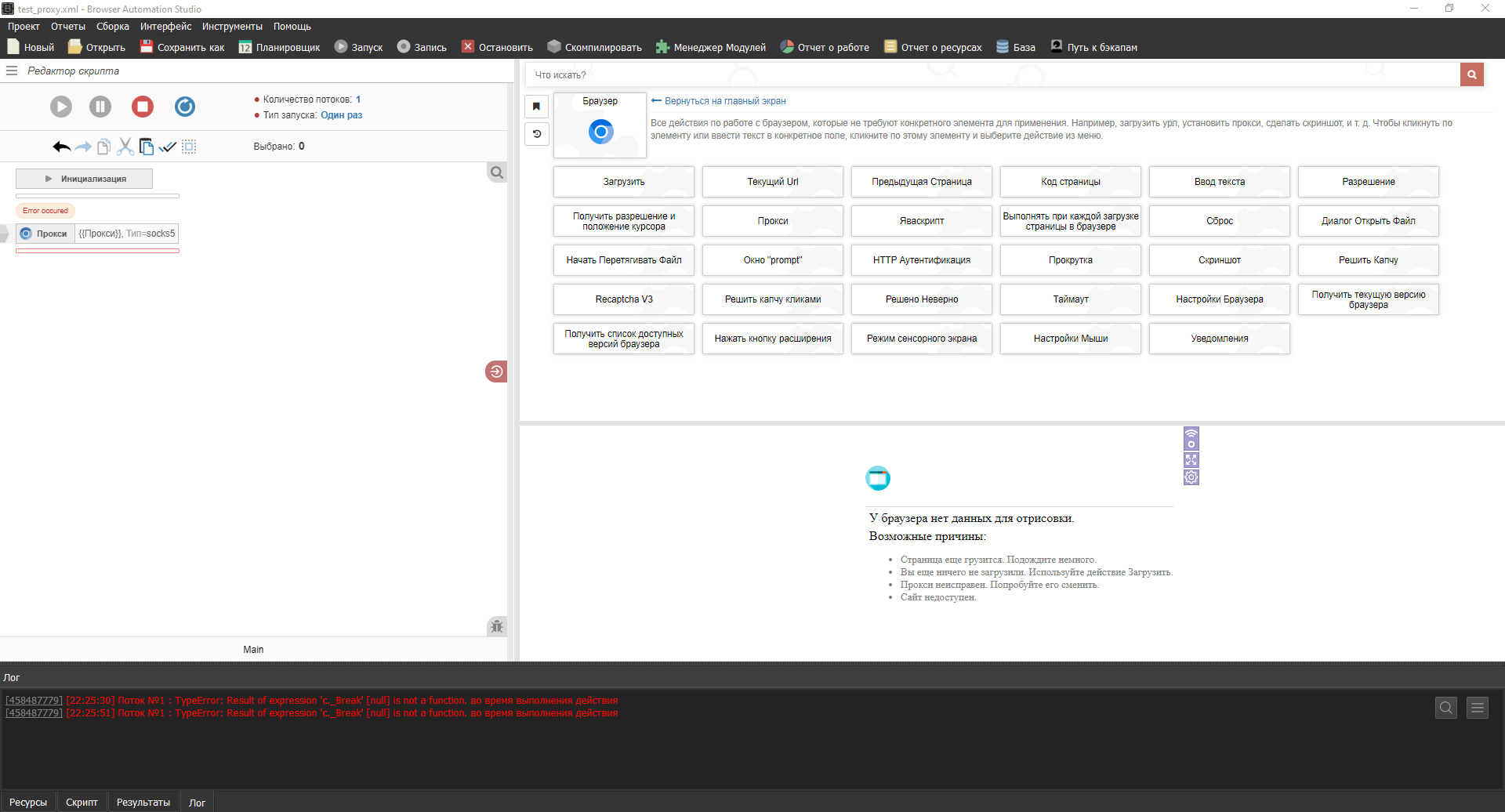Click the double checkmark select-all icon

pyautogui.click(x=168, y=147)
